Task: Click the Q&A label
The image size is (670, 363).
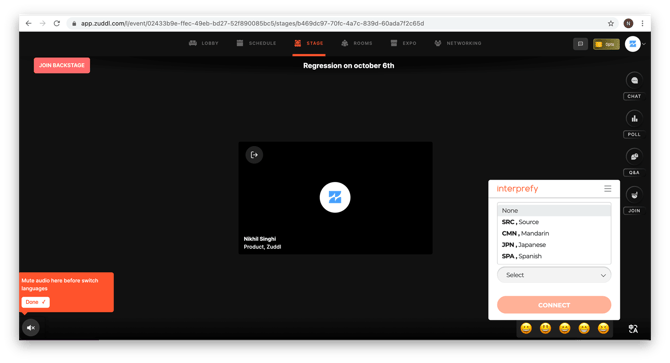Action: (634, 173)
